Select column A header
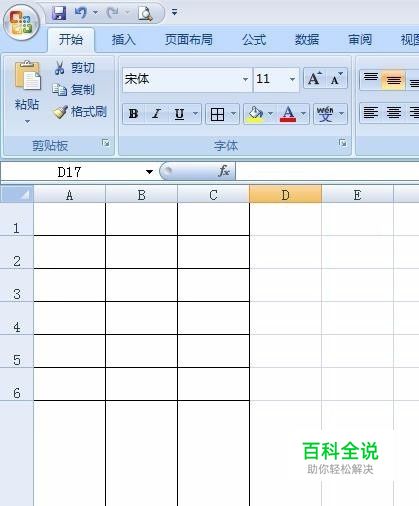Image resolution: width=419 pixels, height=506 pixels. coord(69,195)
